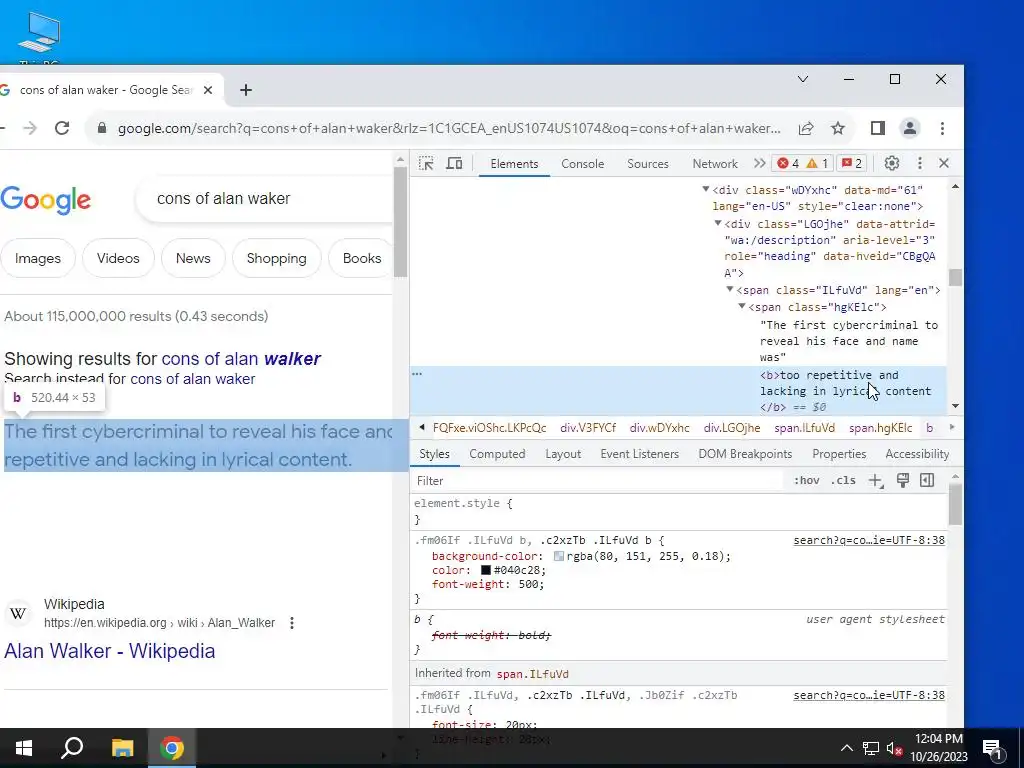Toggle element classes with .cls

pos(843,481)
